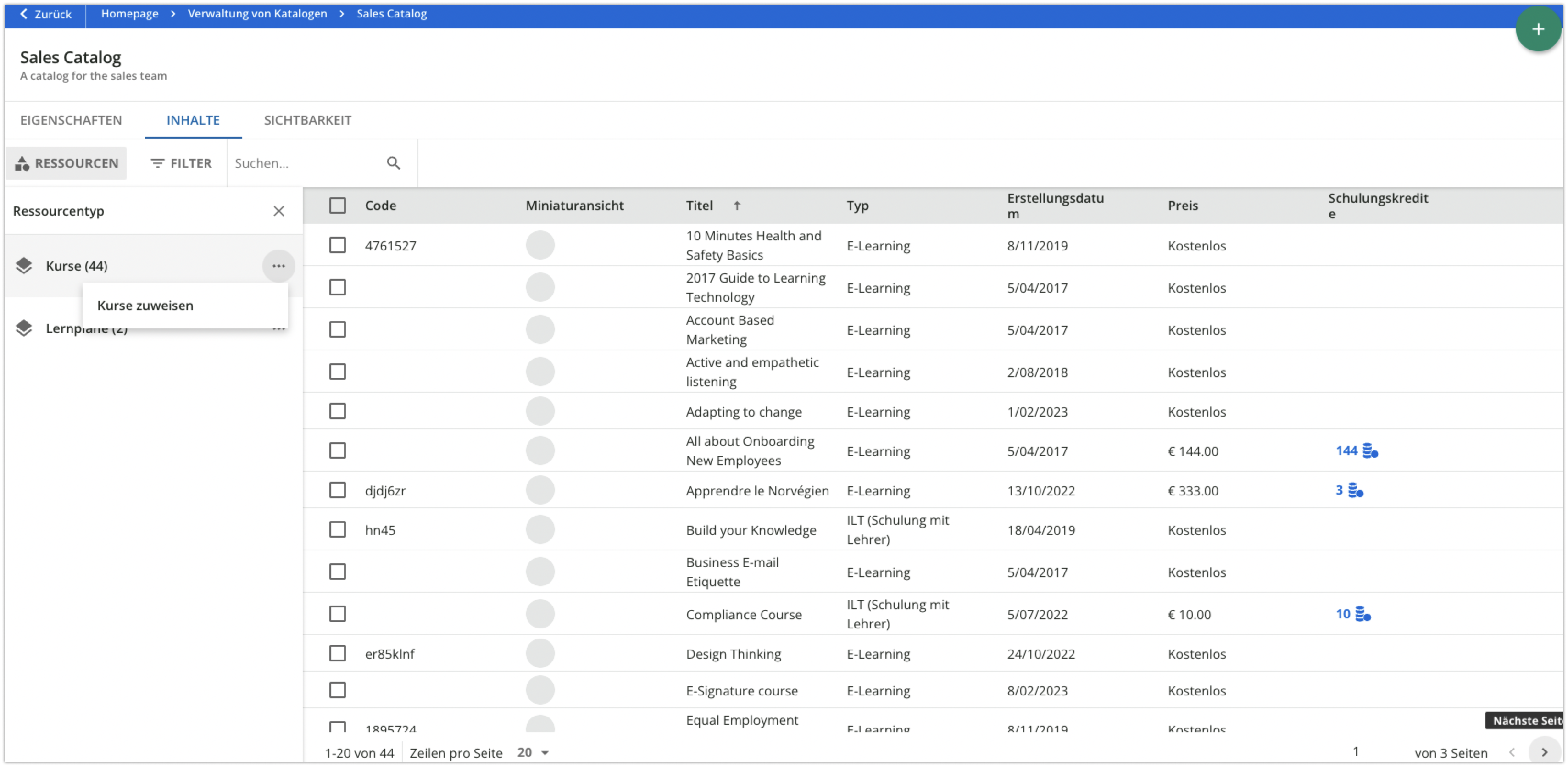Click the previous page arrow
Viewport: 1568px width, 767px height.
(x=1512, y=752)
